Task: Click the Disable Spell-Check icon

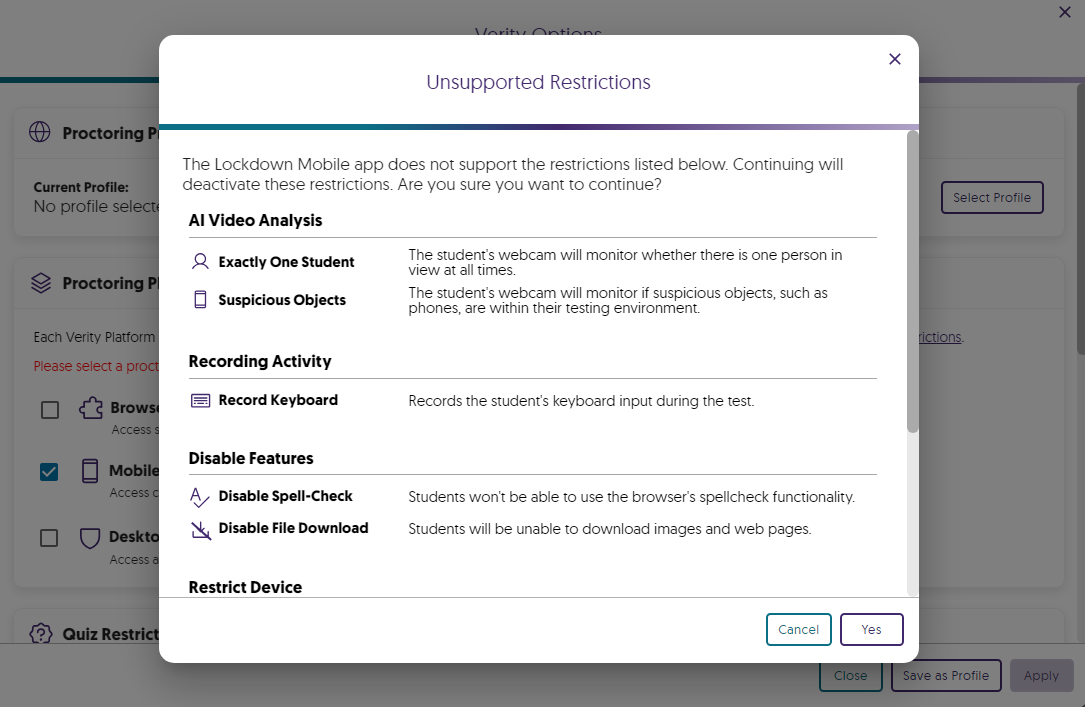Action: coord(200,497)
